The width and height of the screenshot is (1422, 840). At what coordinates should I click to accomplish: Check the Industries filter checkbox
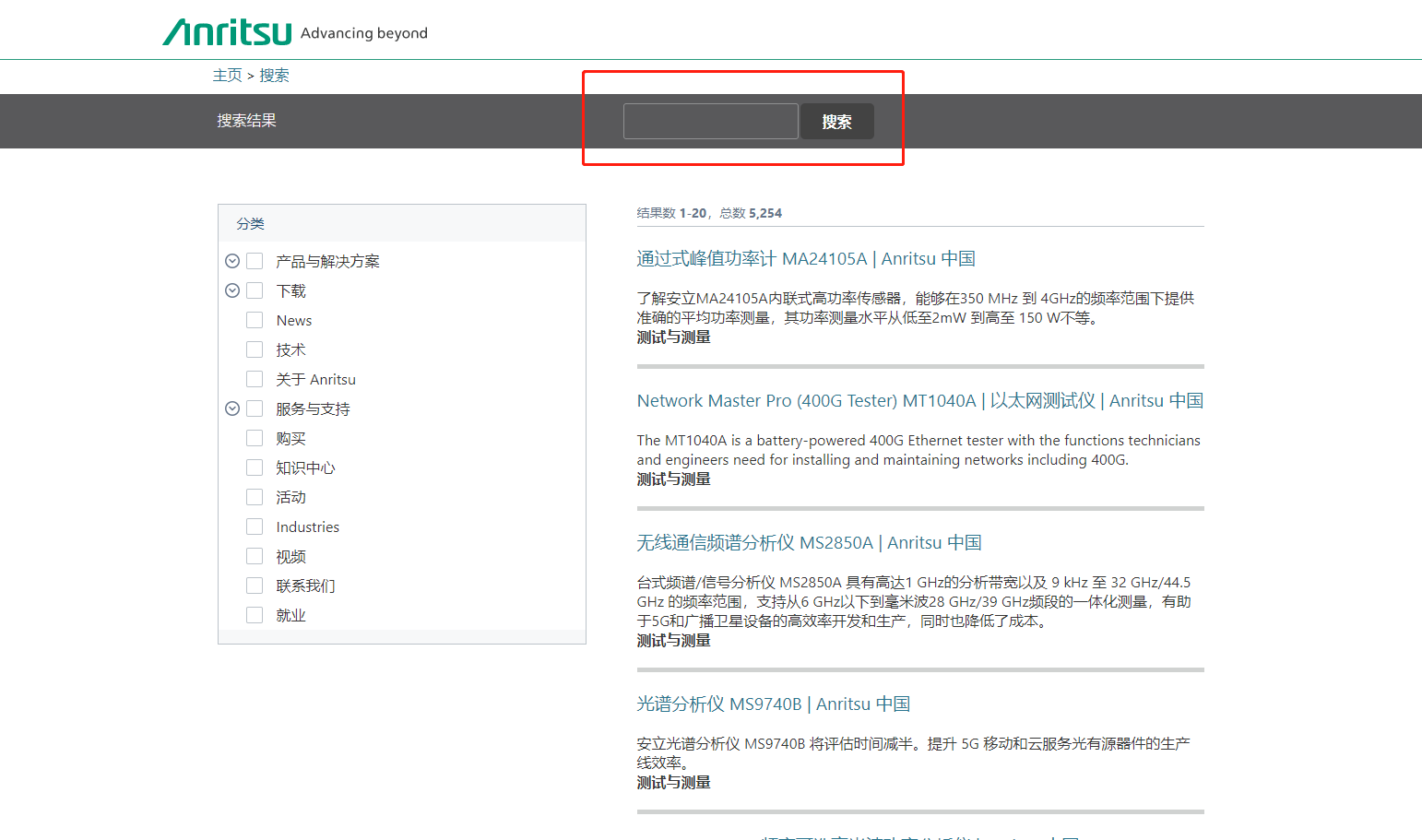click(x=255, y=526)
